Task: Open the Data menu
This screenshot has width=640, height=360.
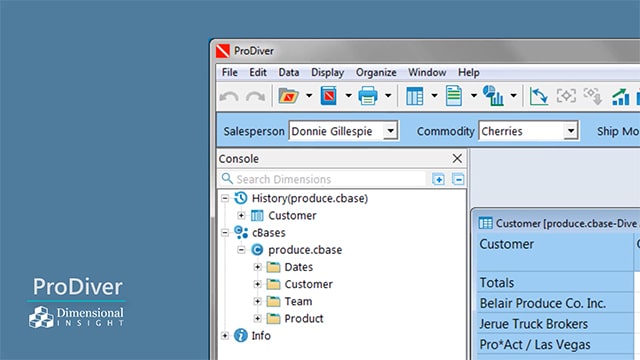Action: tap(289, 73)
